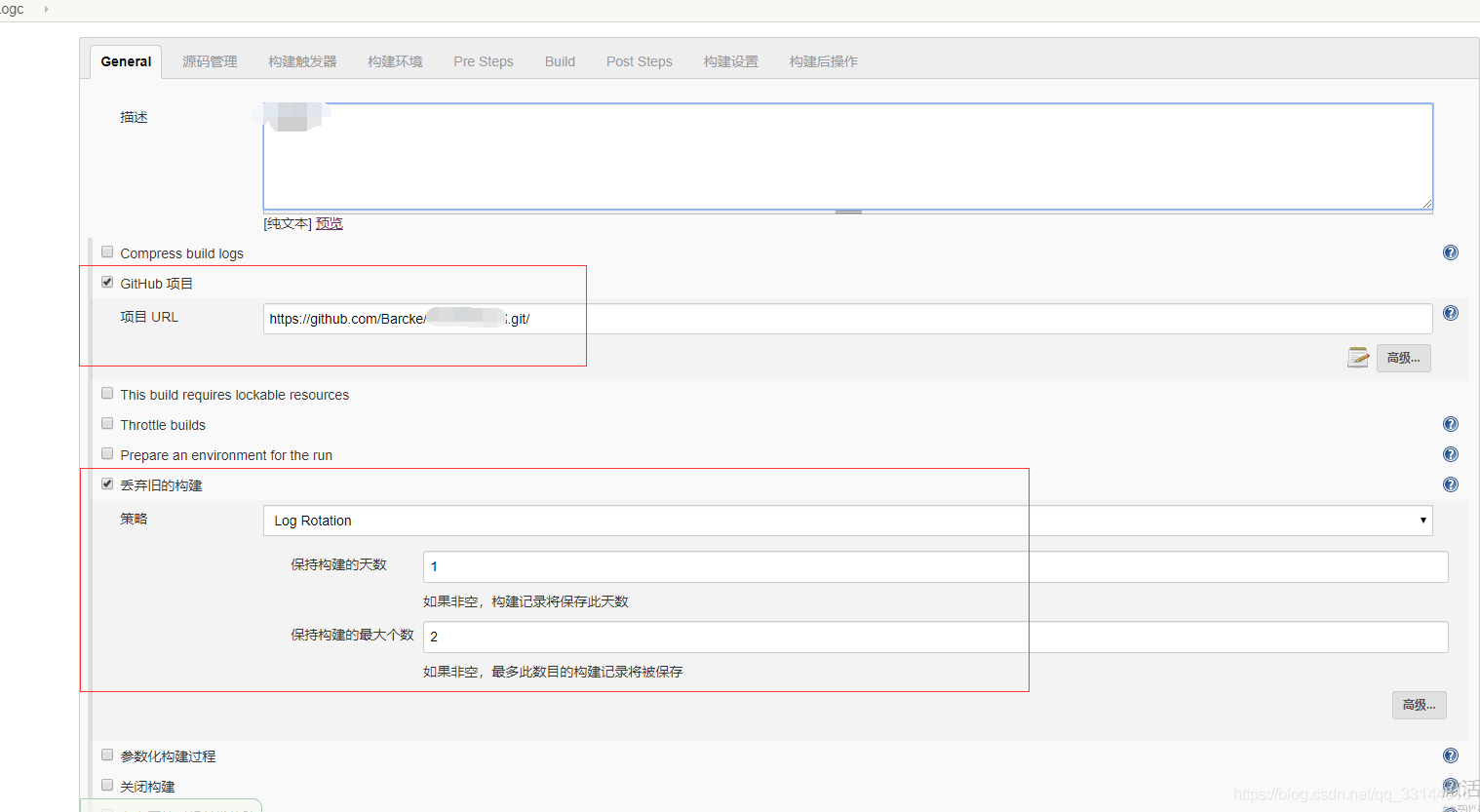Enable This build requires lockable resources

pos(107,393)
